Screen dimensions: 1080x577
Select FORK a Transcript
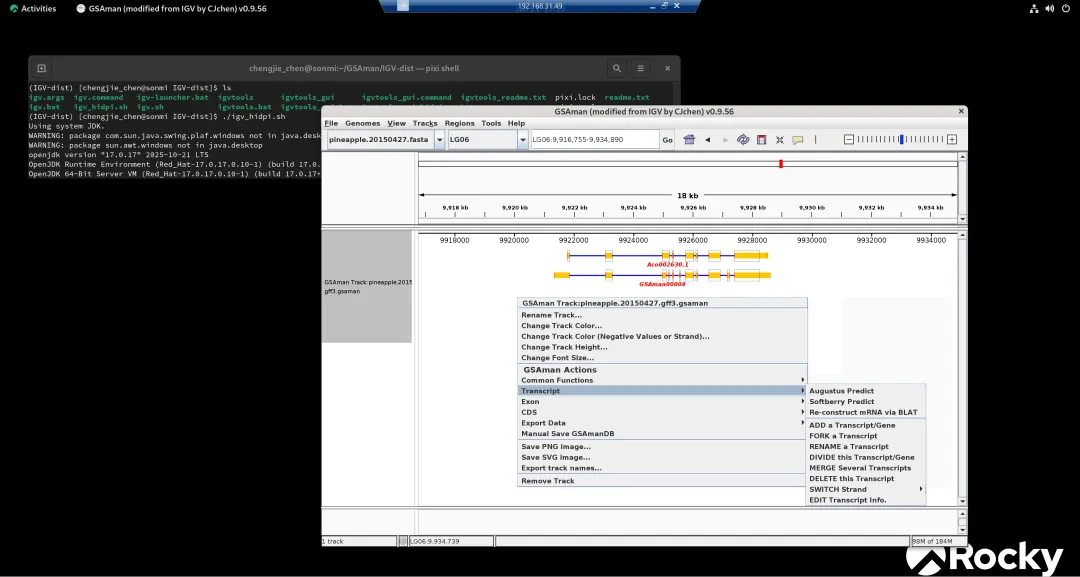[866, 436]
